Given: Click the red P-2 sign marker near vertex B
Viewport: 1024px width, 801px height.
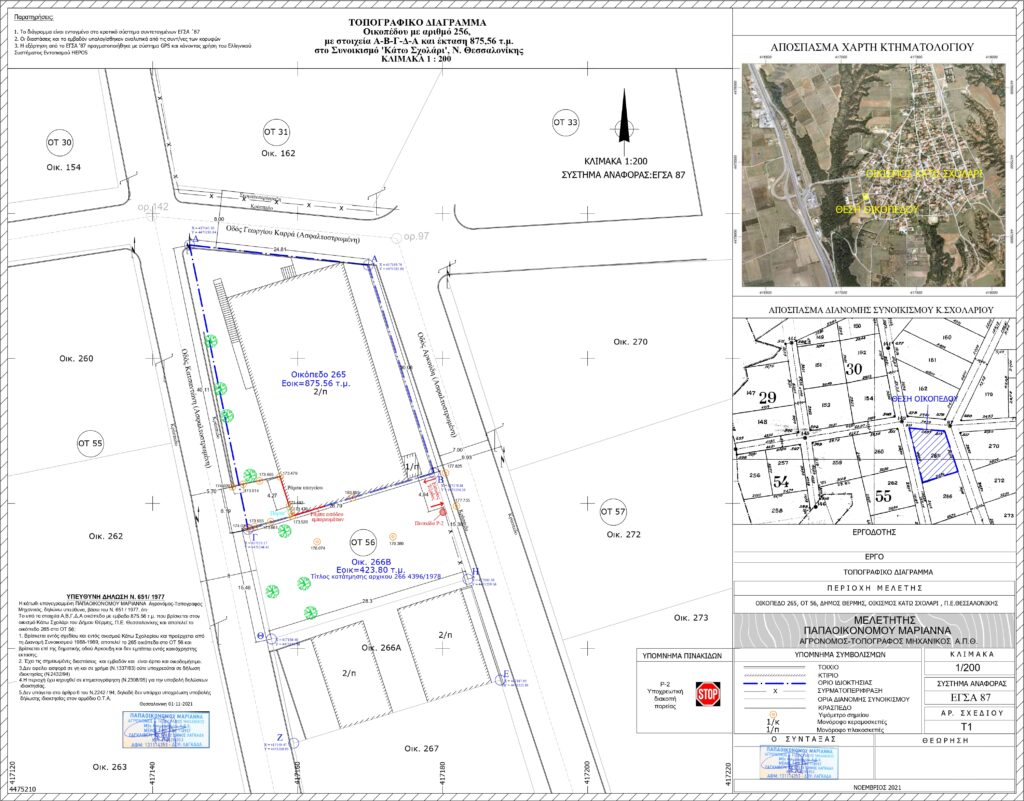Looking at the screenshot, I should (443, 511).
